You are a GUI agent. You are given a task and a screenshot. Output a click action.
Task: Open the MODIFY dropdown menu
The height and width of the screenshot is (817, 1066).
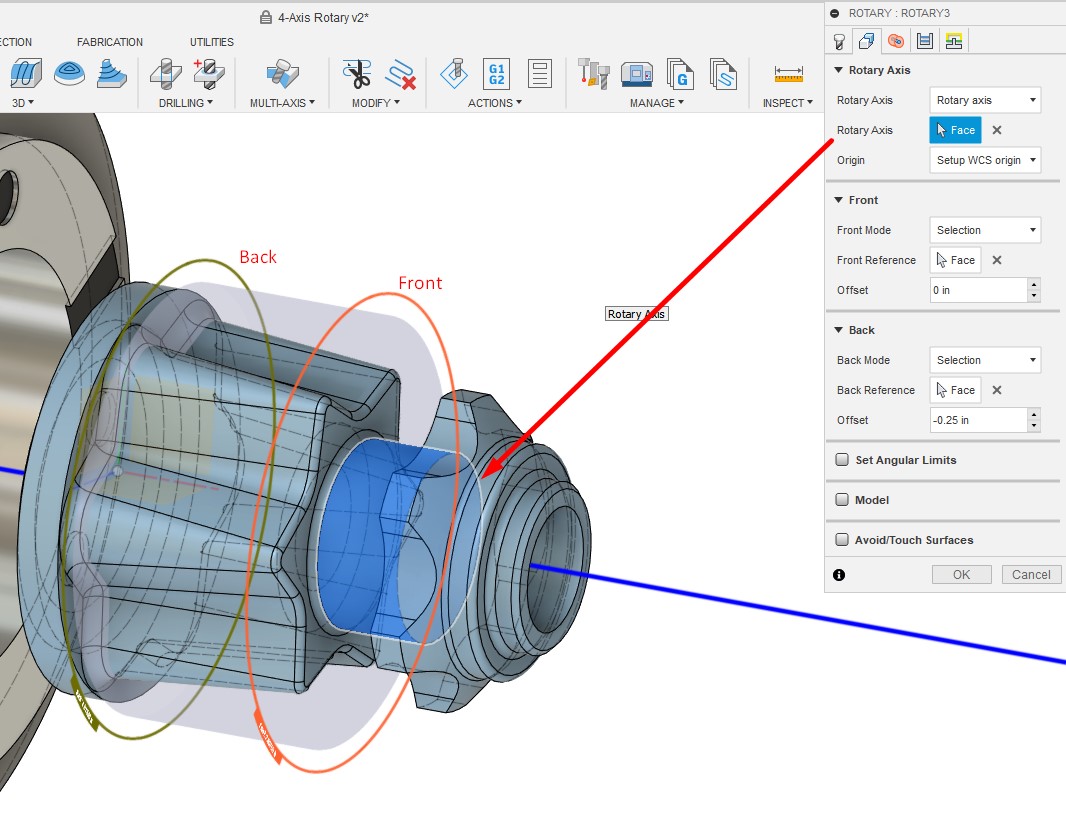375,103
